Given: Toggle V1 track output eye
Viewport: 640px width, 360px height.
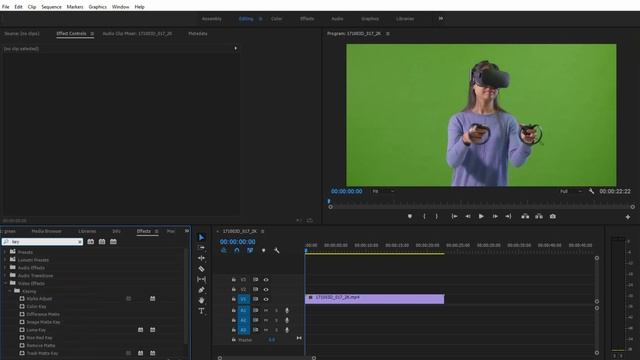Looking at the screenshot, I should click(x=266, y=299).
